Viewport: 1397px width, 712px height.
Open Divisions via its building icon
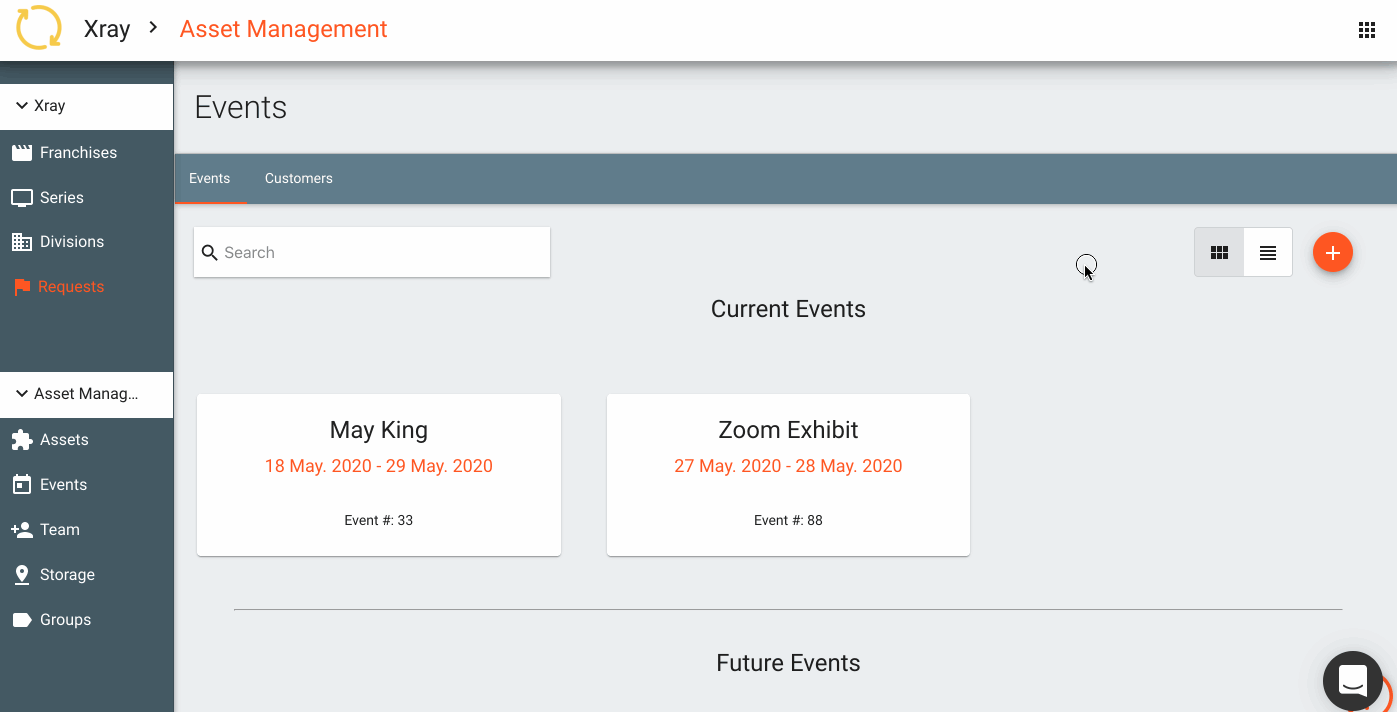click(22, 242)
